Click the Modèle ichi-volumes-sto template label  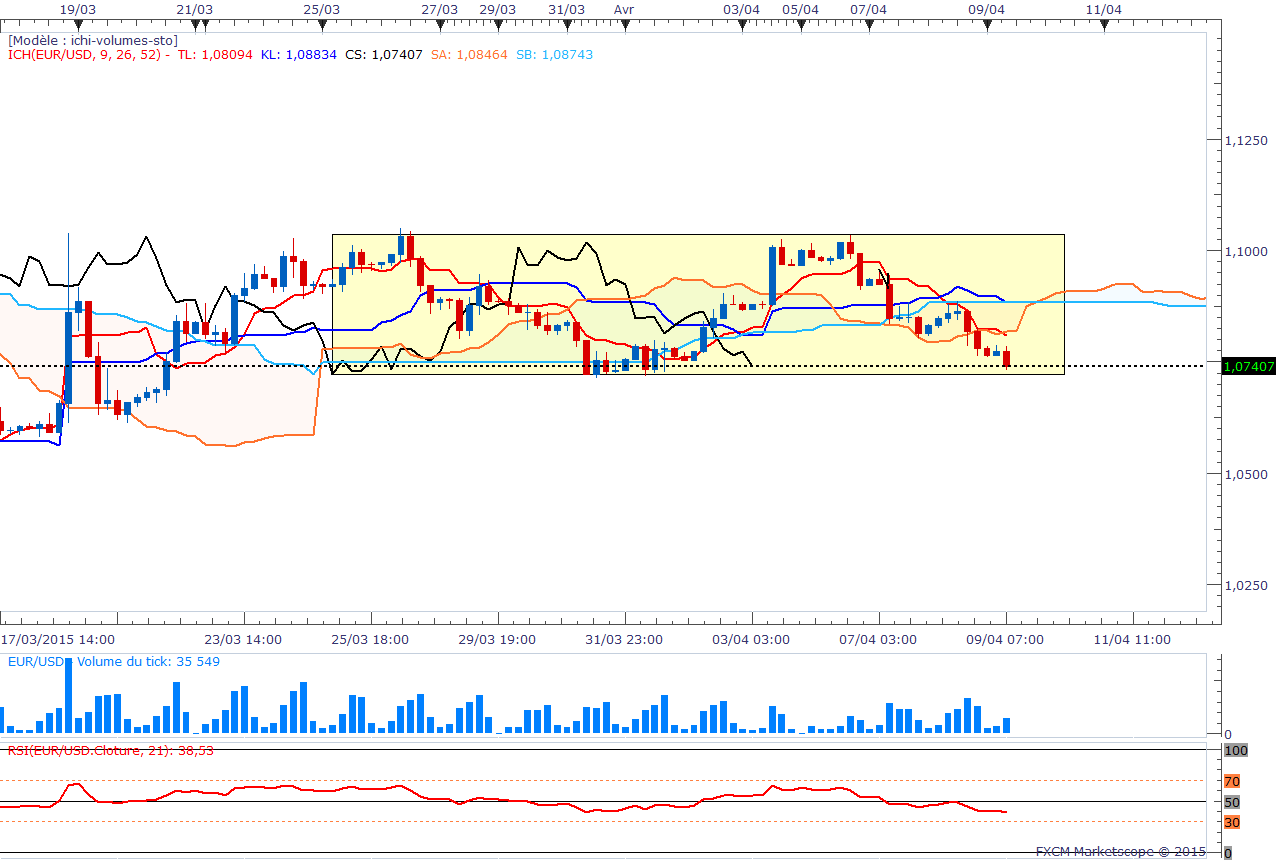[93, 41]
